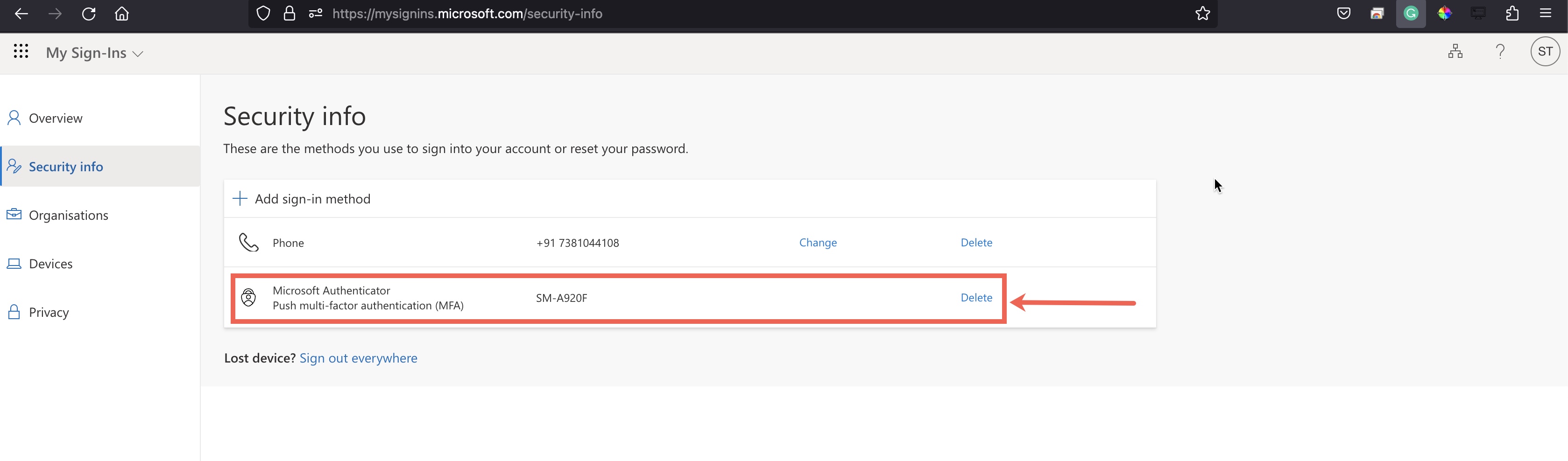Open the browser home page
1568x461 pixels.
pyautogui.click(x=122, y=14)
